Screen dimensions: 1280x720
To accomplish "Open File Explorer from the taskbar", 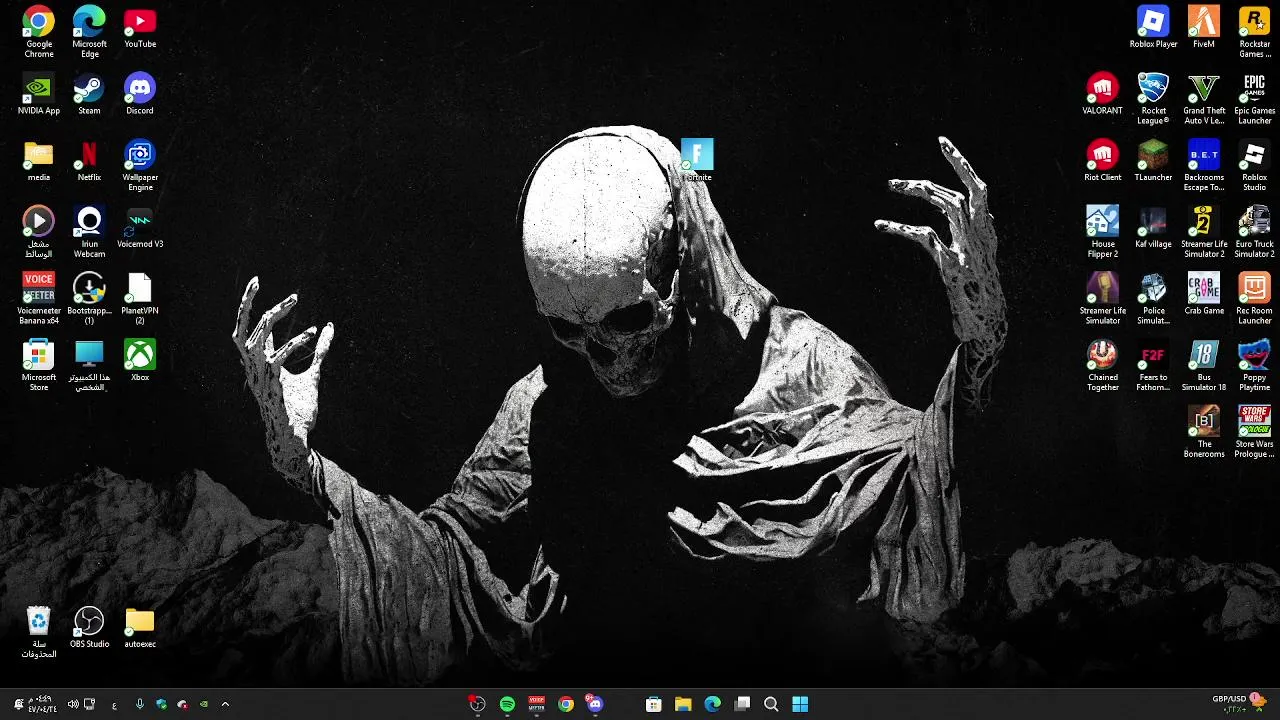I will 683,704.
